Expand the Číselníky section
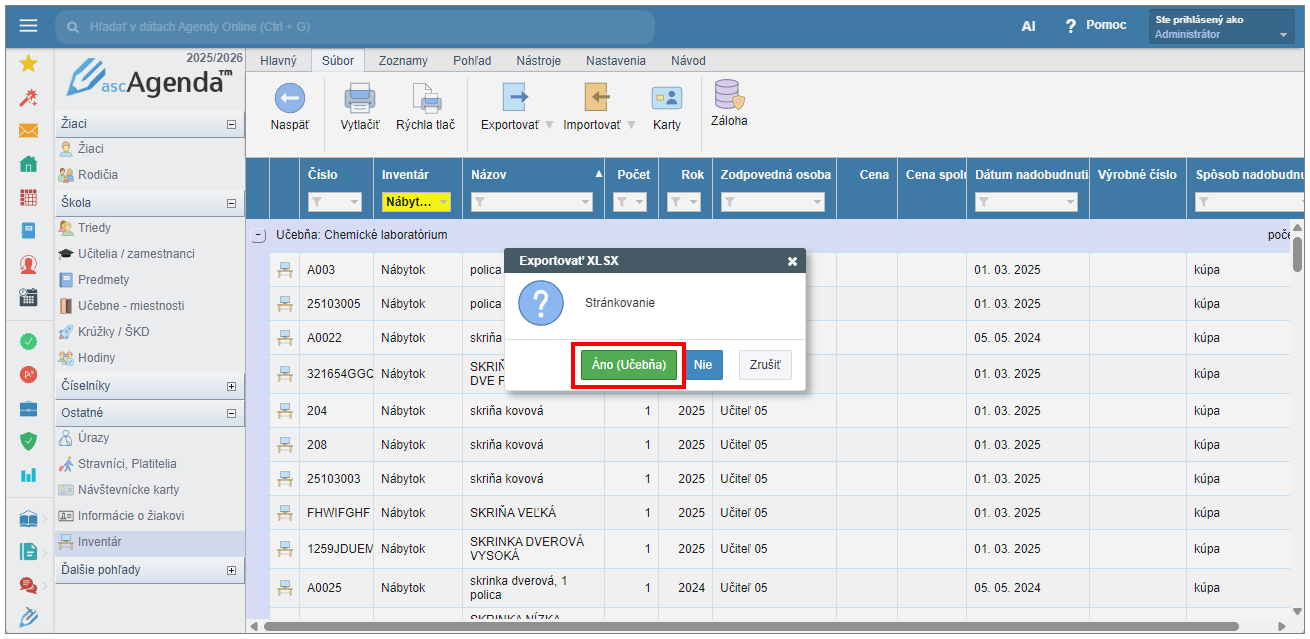 [x=232, y=386]
